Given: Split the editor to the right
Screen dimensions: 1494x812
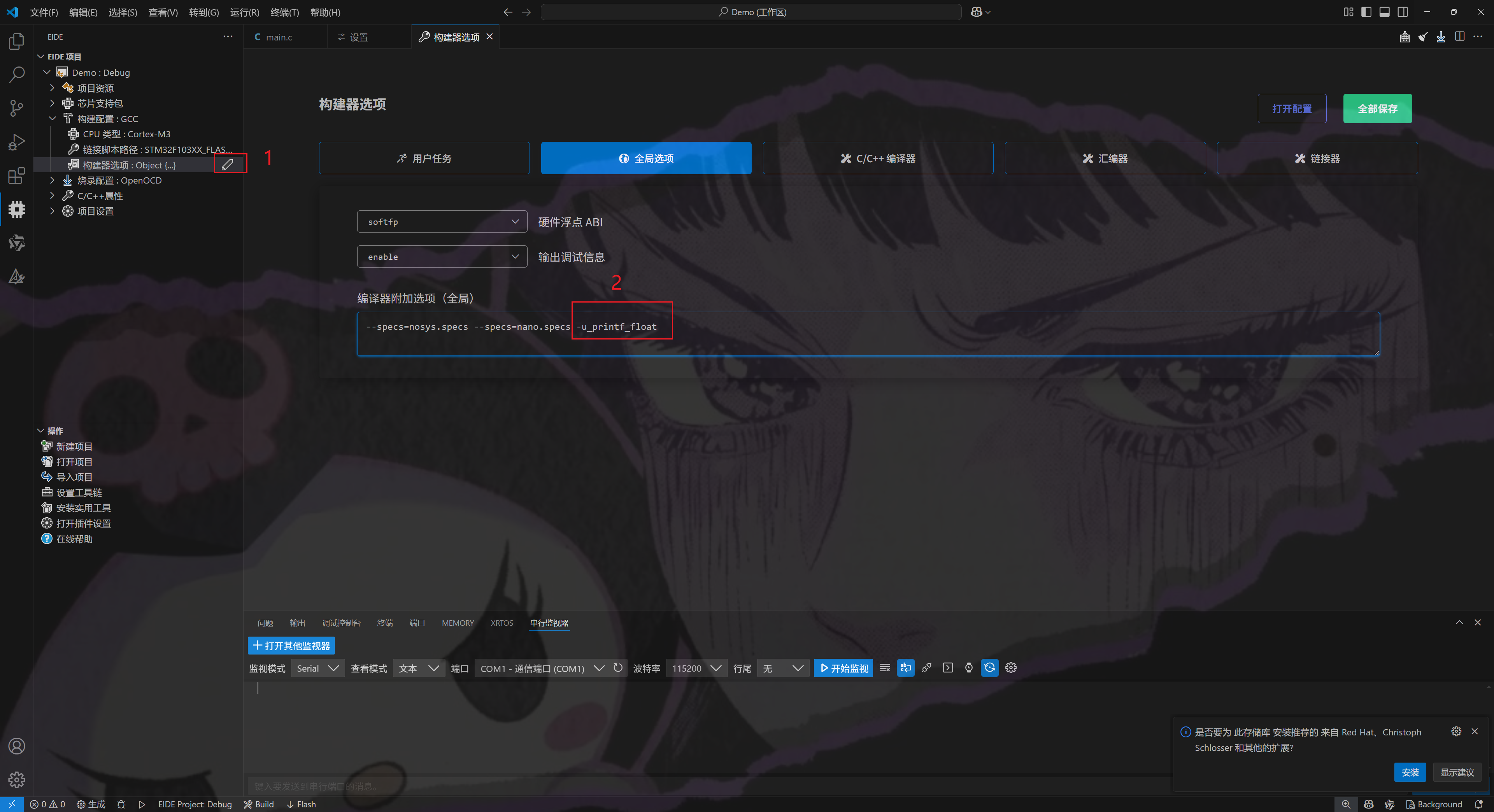Looking at the screenshot, I should coord(1460,37).
